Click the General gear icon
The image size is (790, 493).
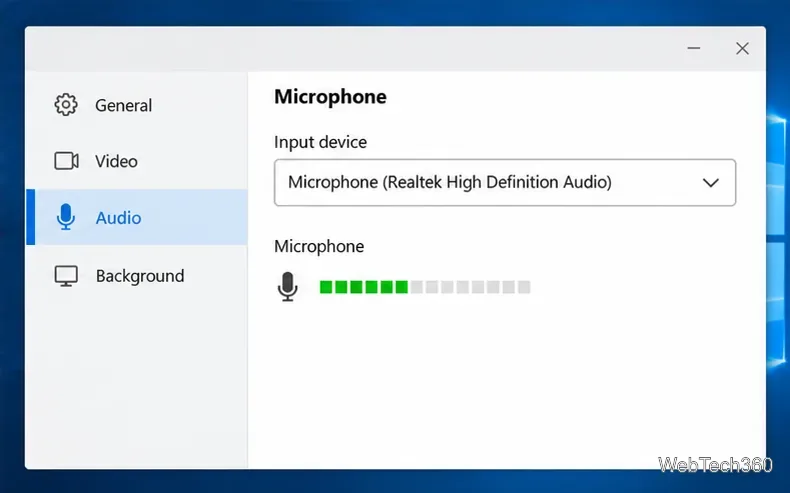(66, 105)
